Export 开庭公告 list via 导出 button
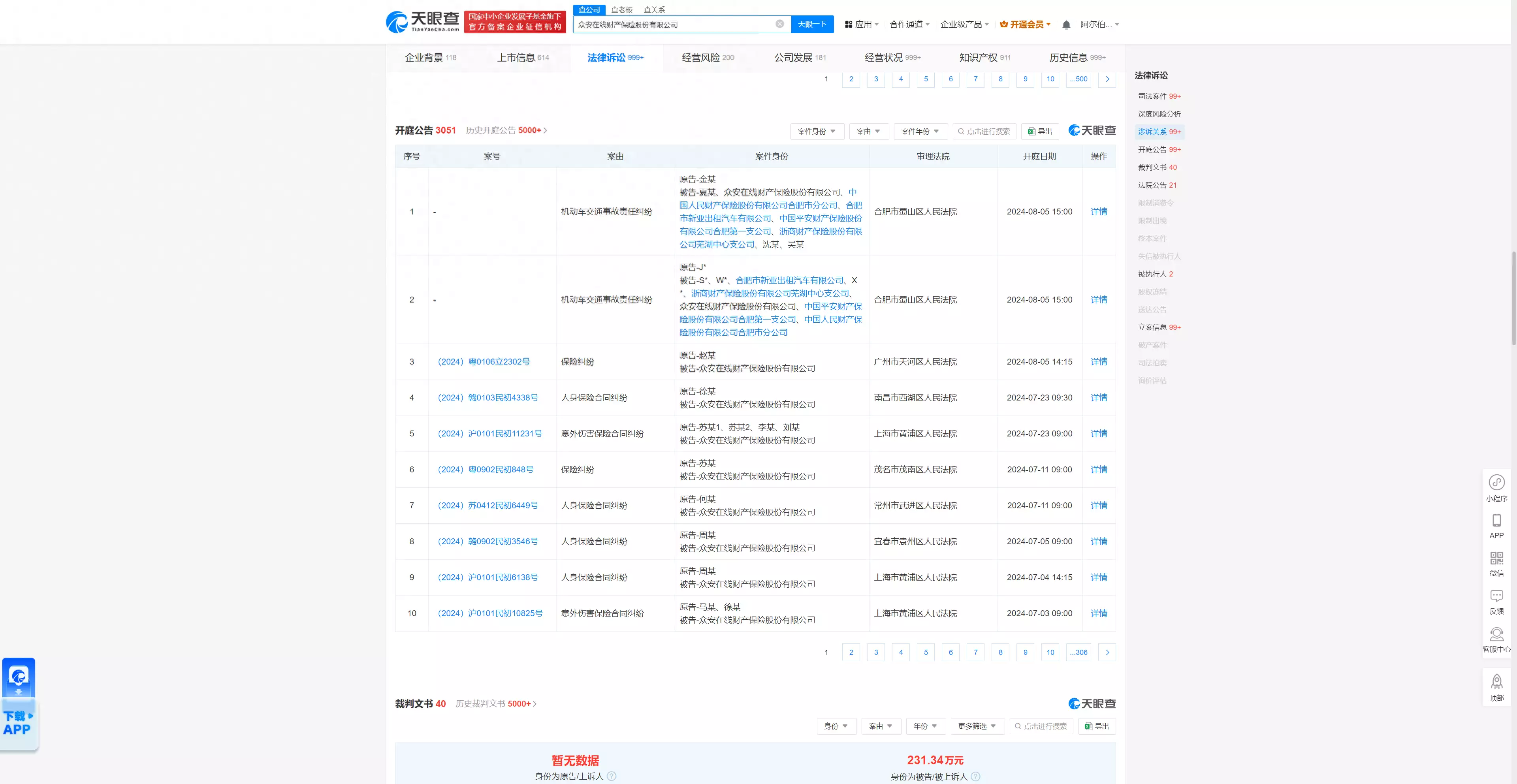 point(1039,131)
